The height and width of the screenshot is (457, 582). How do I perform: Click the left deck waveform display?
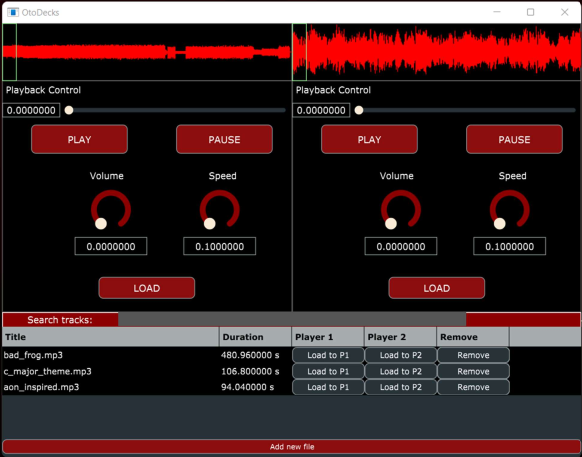tap(147, 52)
